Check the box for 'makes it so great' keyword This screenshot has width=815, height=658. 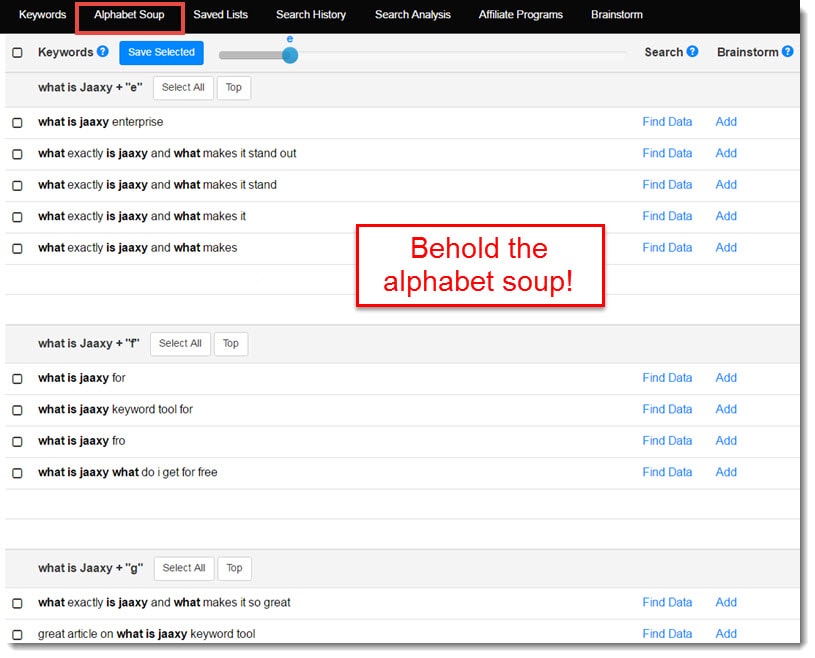coord(17,603)
